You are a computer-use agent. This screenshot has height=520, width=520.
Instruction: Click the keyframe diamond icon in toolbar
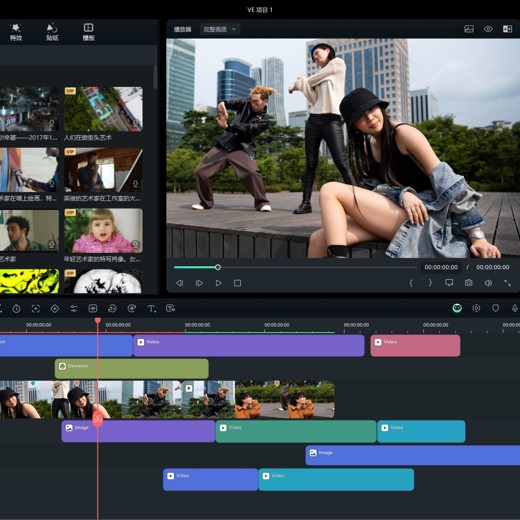pos(55,309)
